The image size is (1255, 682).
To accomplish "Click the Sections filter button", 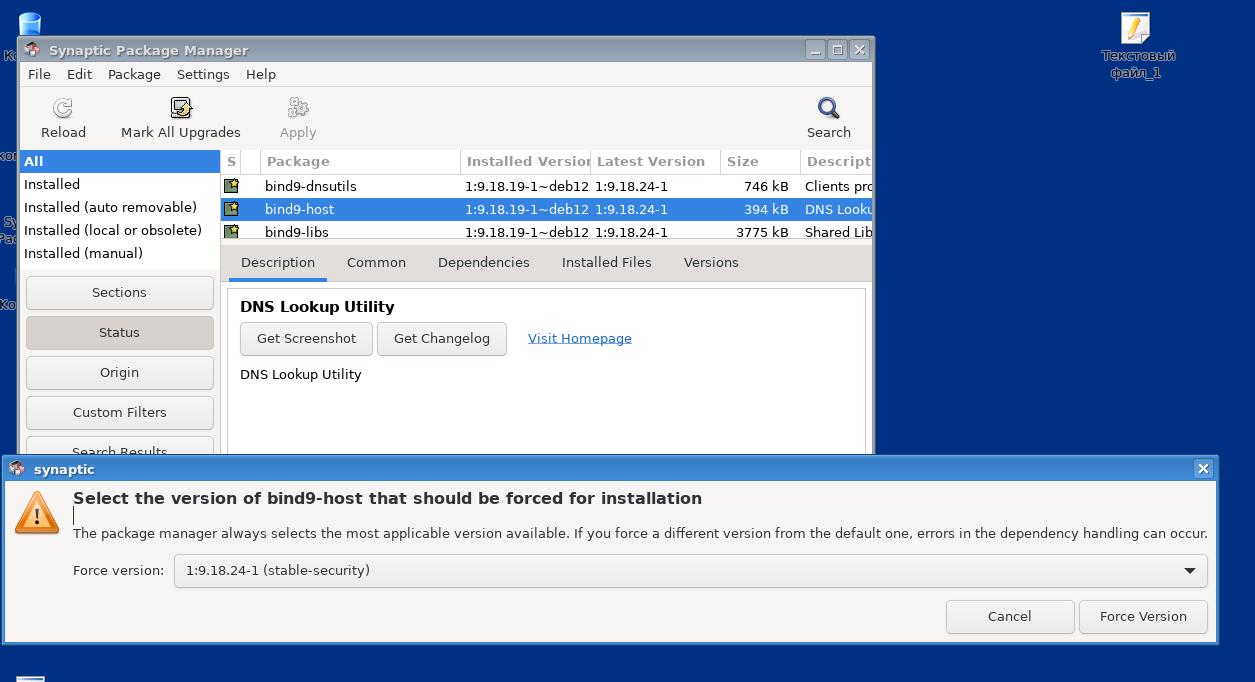I will tap(119, 292).
